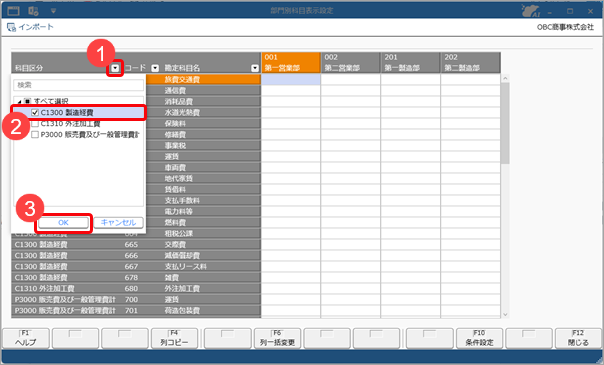
Task: Click the grid scrollbar up arrow
Action: 505,78
